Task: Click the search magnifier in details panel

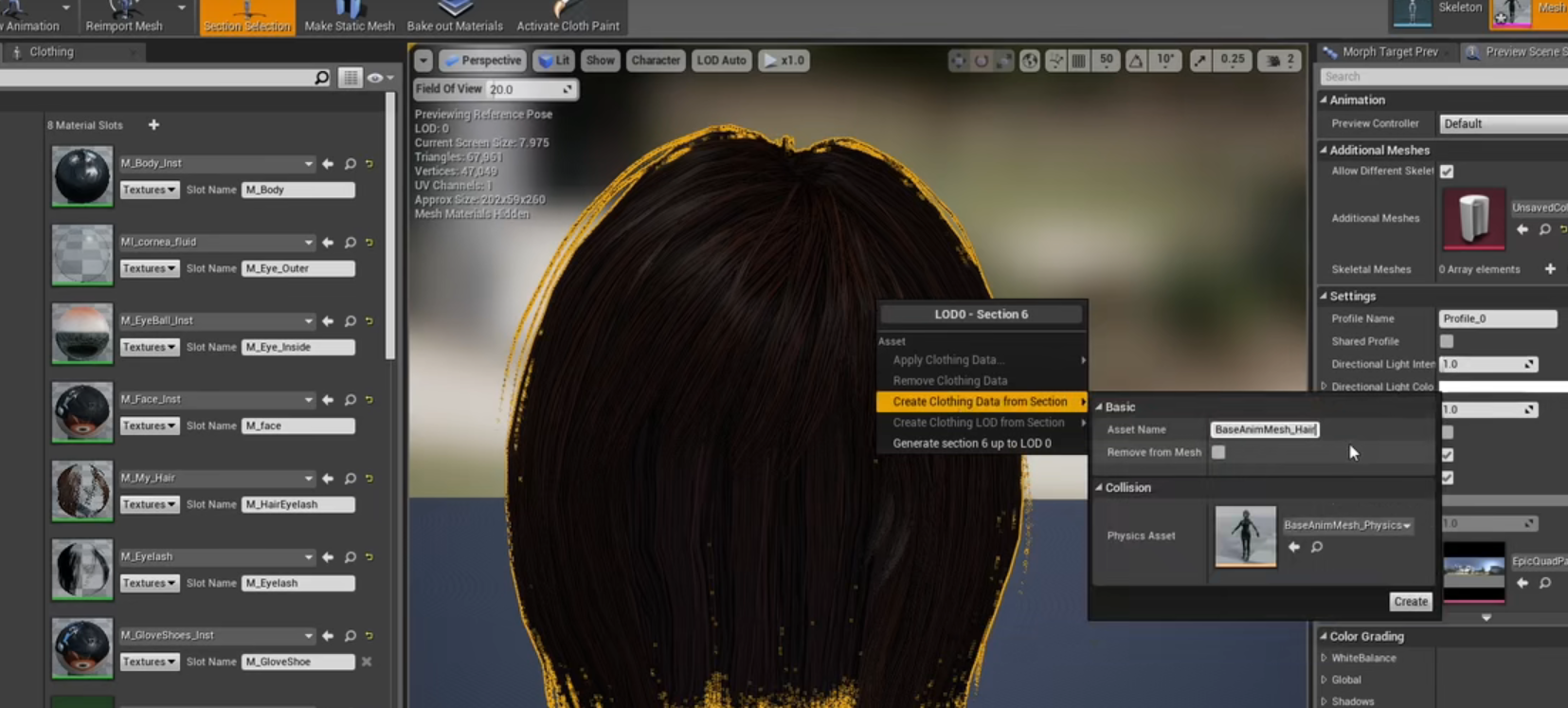Action: pyautogui.click(x=322, y=78)
